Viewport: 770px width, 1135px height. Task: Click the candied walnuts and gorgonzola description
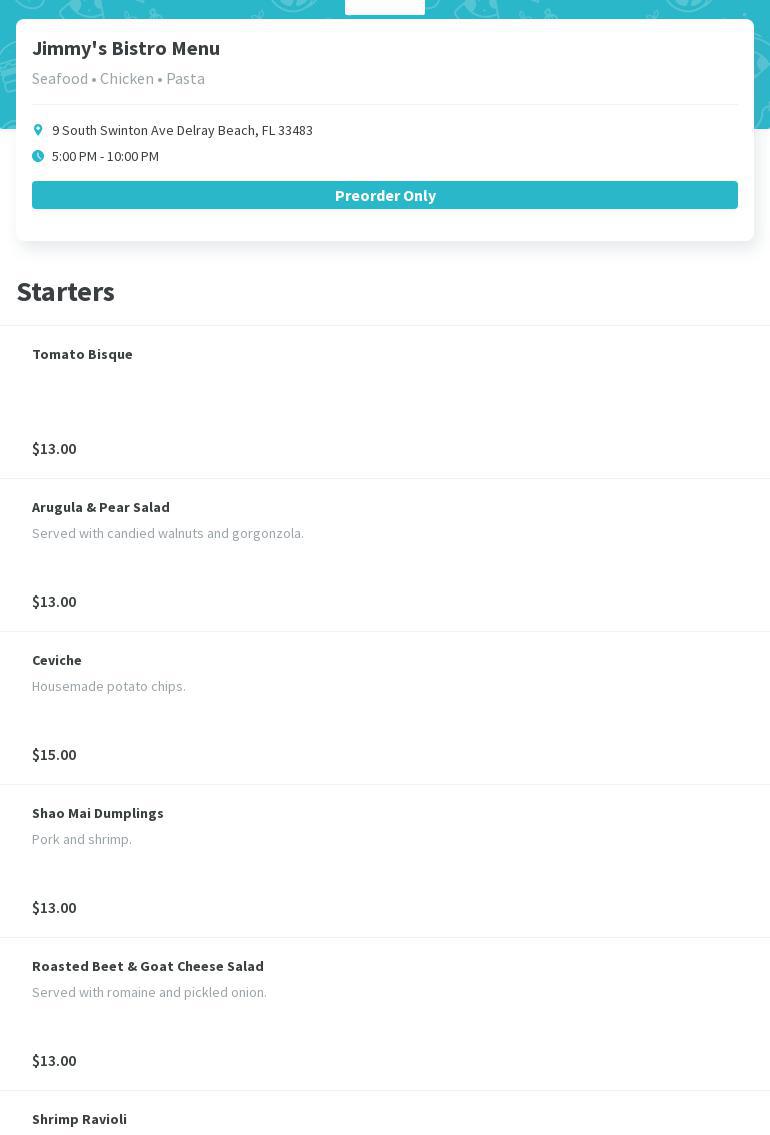point(168,533)
